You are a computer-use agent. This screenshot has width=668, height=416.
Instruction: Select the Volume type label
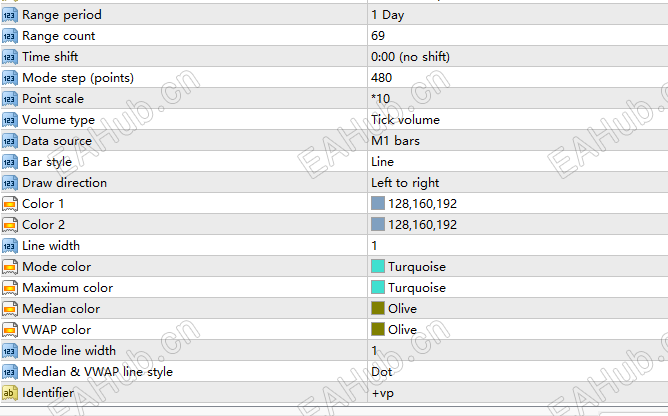pyautogui.click(x=58, y=120)
